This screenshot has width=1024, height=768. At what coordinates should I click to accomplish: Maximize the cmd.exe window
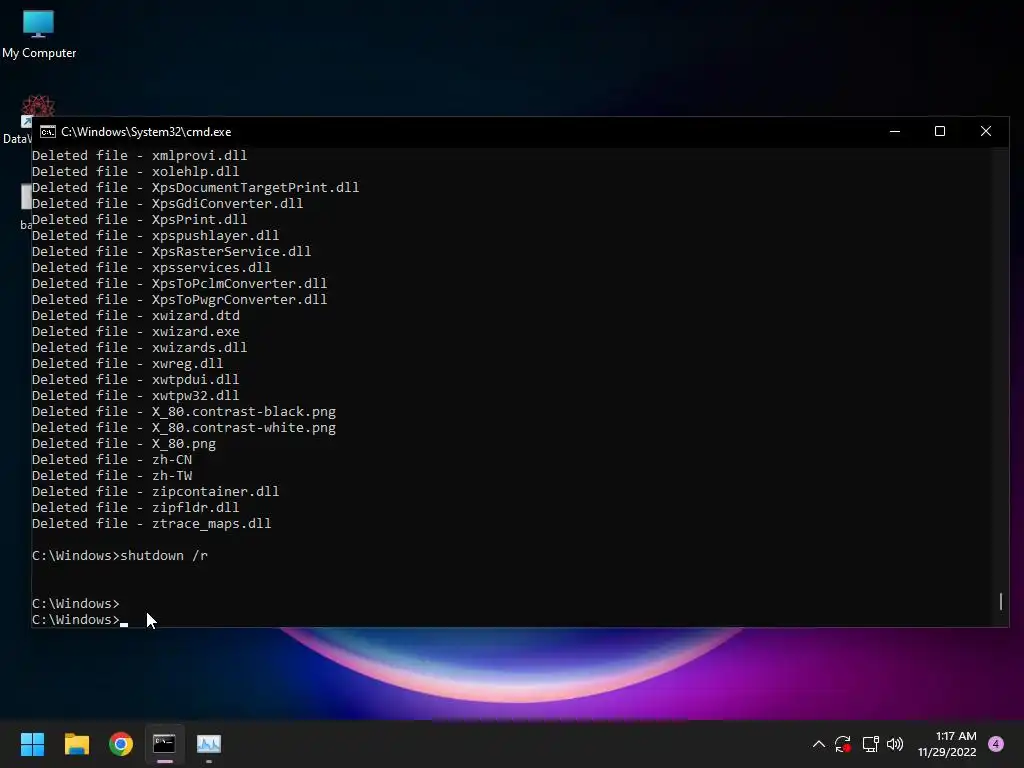940,131
